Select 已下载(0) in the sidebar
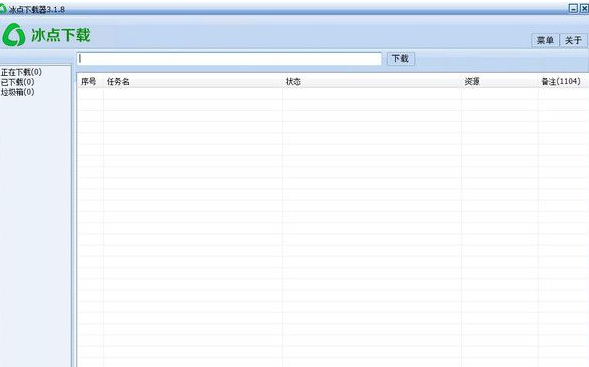Image resolution: width=589 pixels, height=367 pixels. click(x=17, y=82)
